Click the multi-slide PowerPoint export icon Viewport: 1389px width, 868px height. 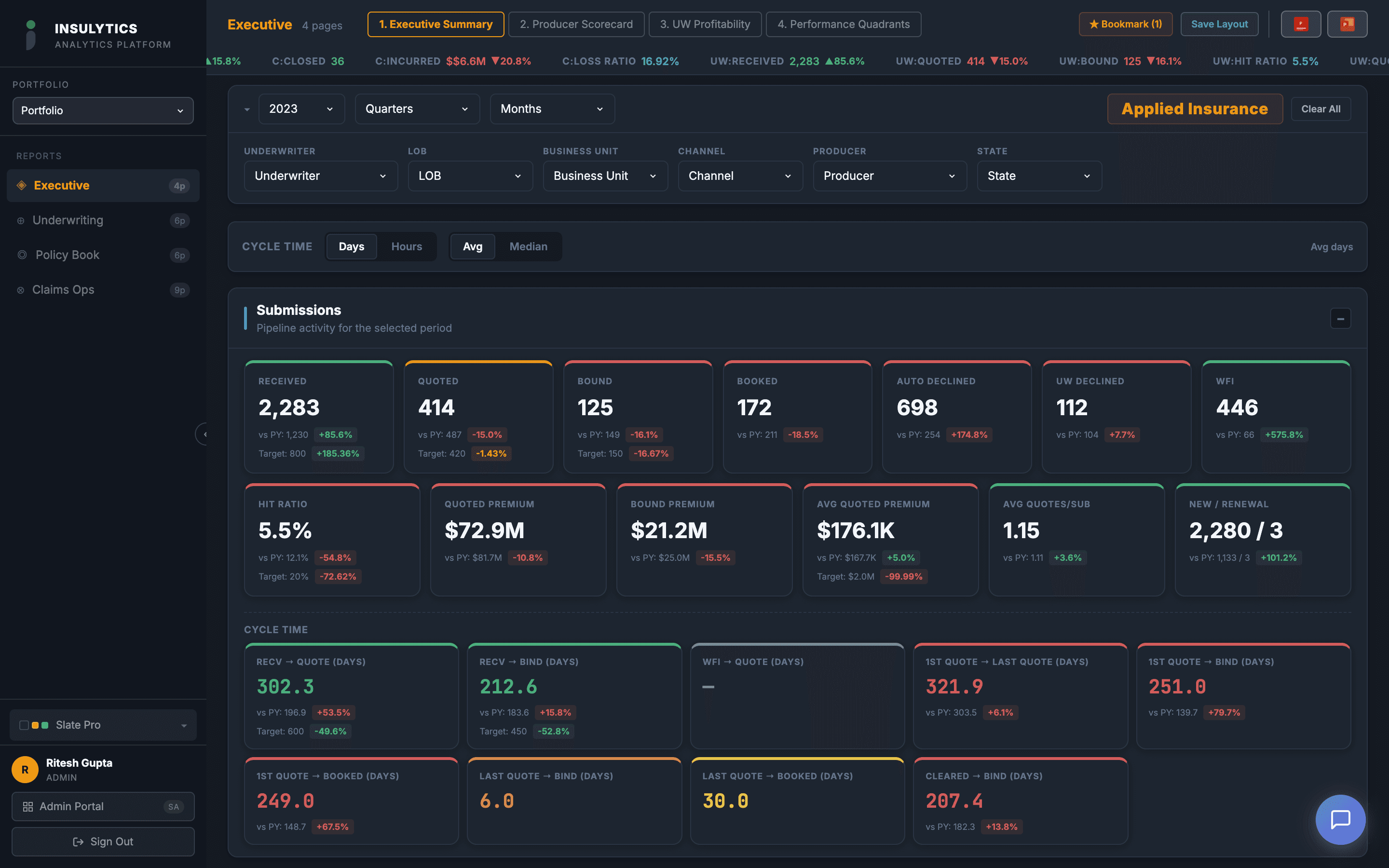1347,24
